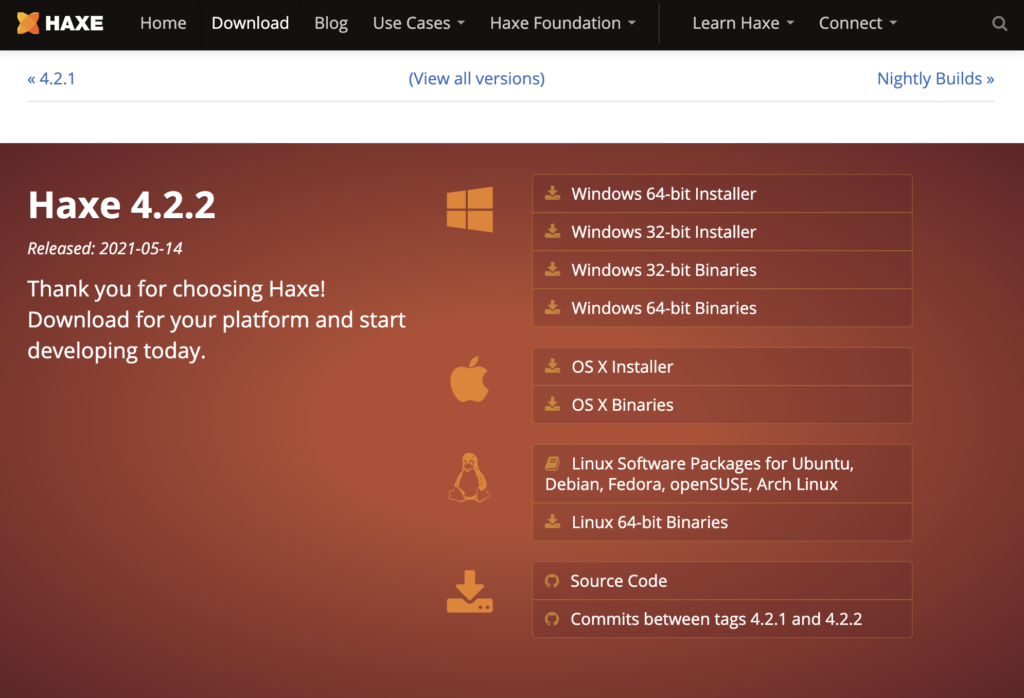
Task: Click the Released: 2021-05-14 text
Action: (105, 248)
